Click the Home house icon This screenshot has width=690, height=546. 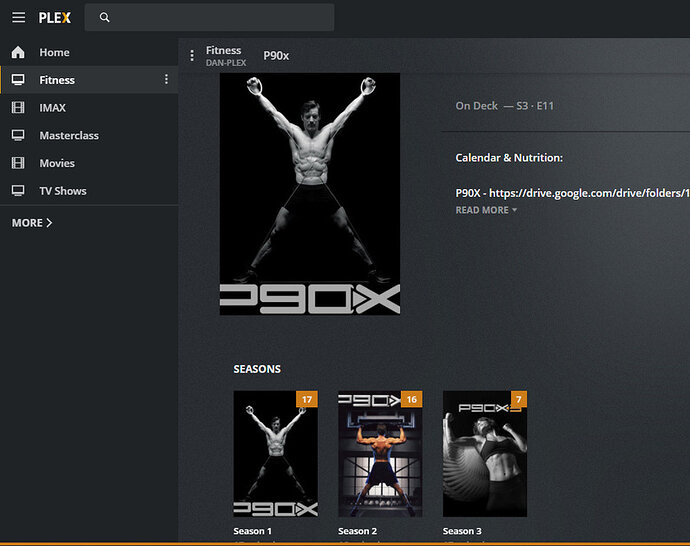[18, 52]
